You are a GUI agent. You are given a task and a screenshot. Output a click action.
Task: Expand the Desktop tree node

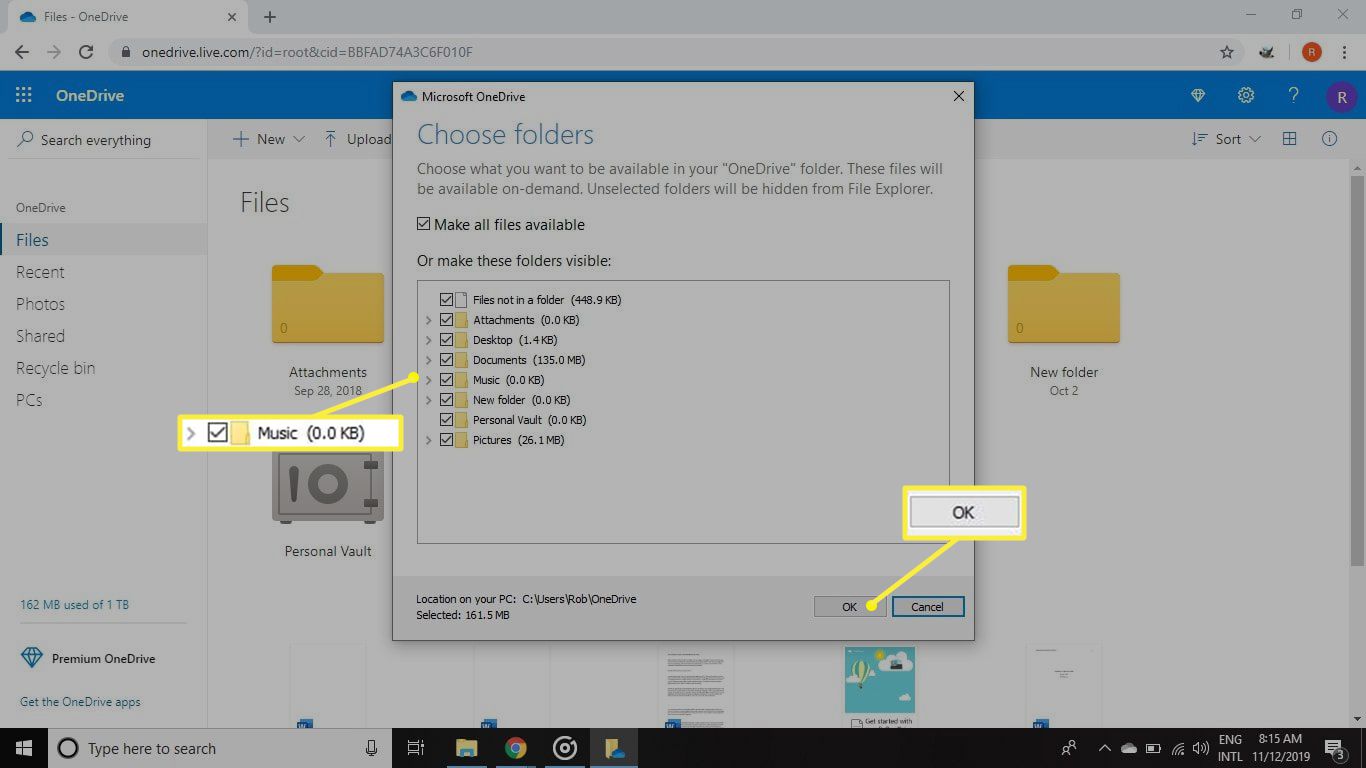pos(428,340)
